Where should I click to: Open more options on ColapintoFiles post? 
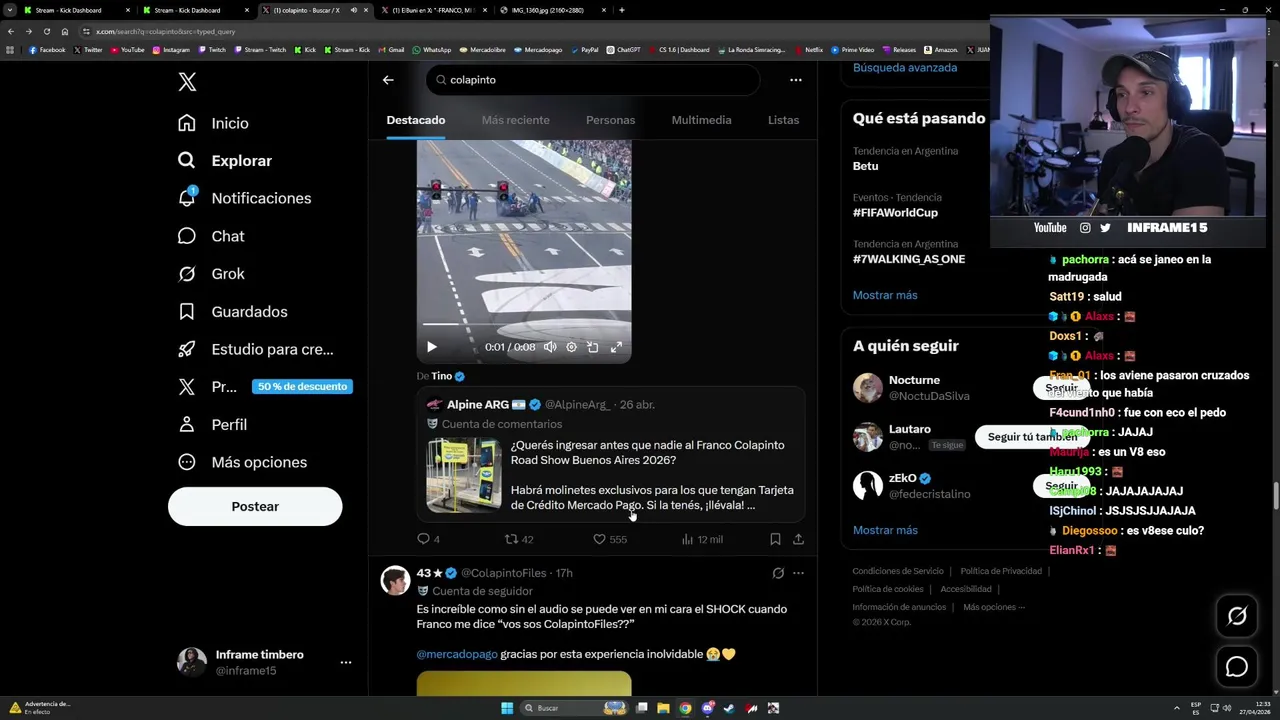(x=798, y=573)
